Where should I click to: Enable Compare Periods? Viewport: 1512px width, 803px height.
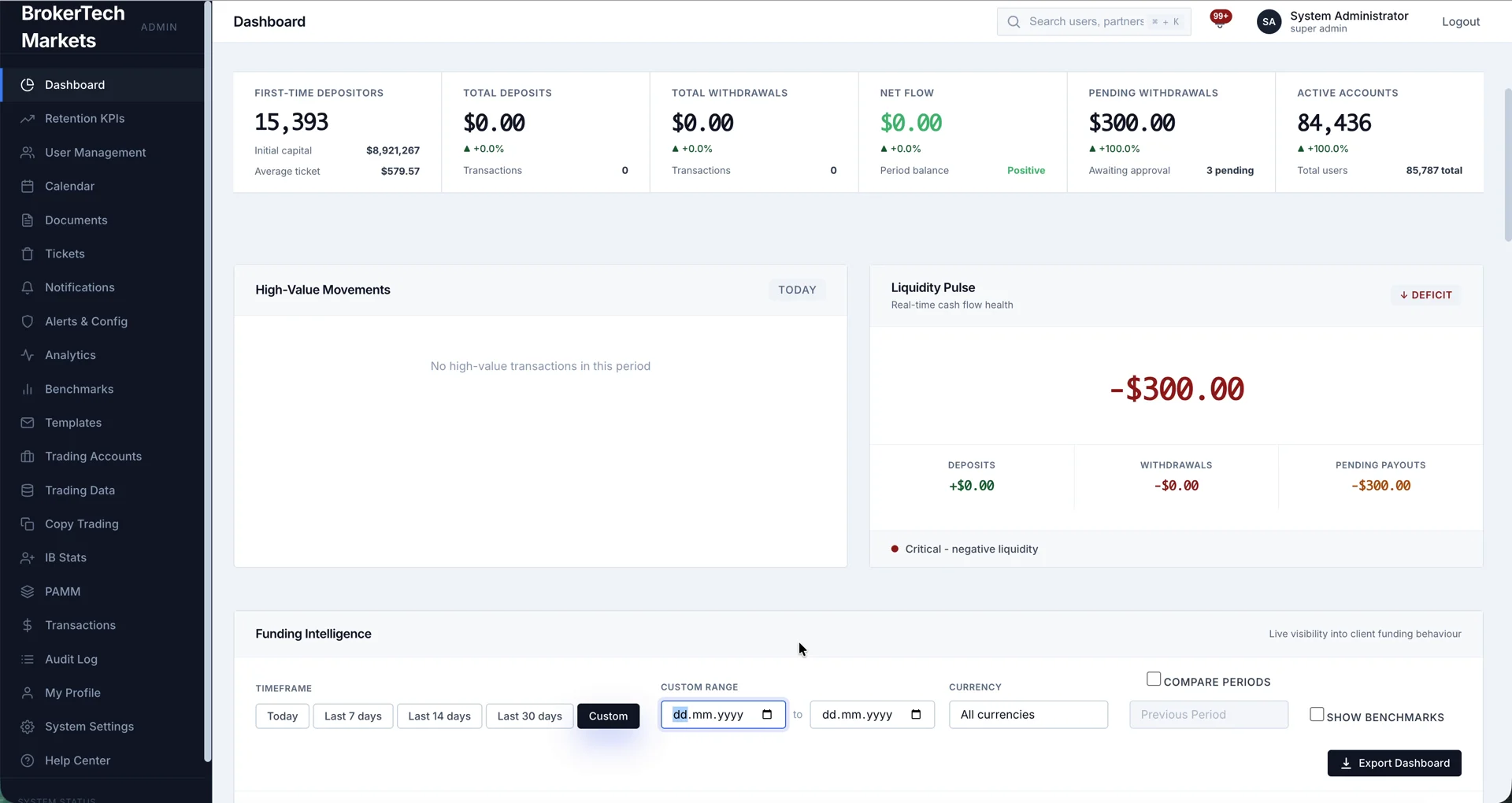[1154, 678]
